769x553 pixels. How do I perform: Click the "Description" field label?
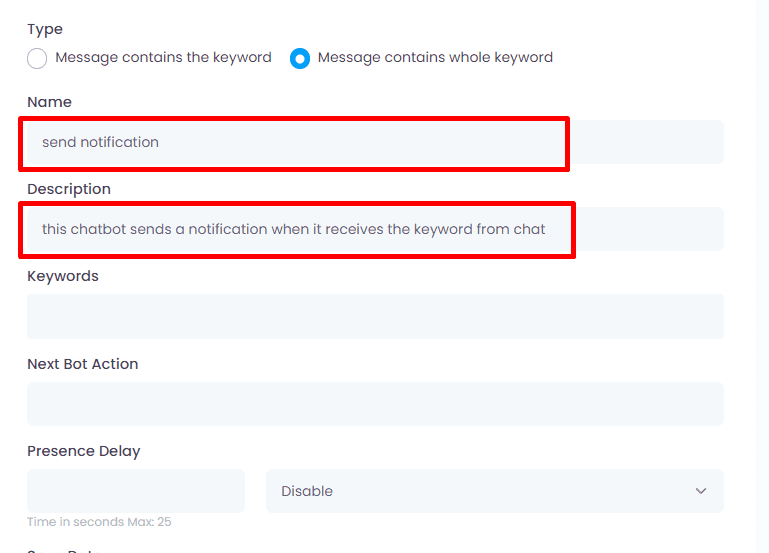tap(69, 189)
